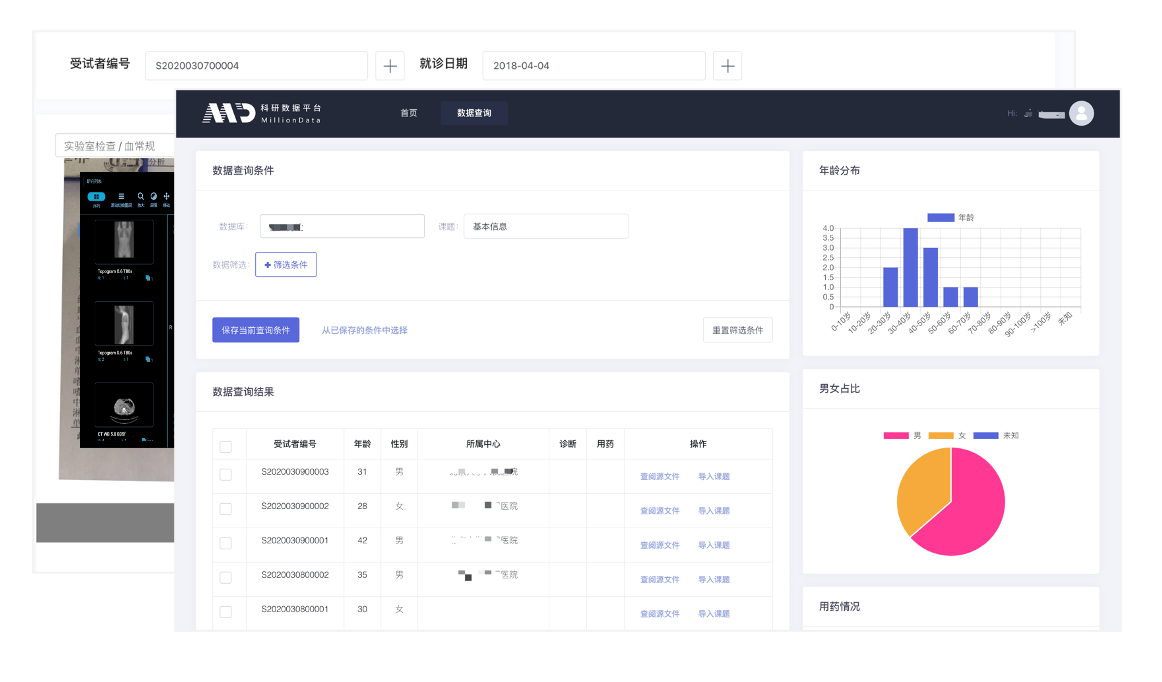
Task: Select the move tool in image viewer
Action: pyautogui.click(x=166, y=197)
